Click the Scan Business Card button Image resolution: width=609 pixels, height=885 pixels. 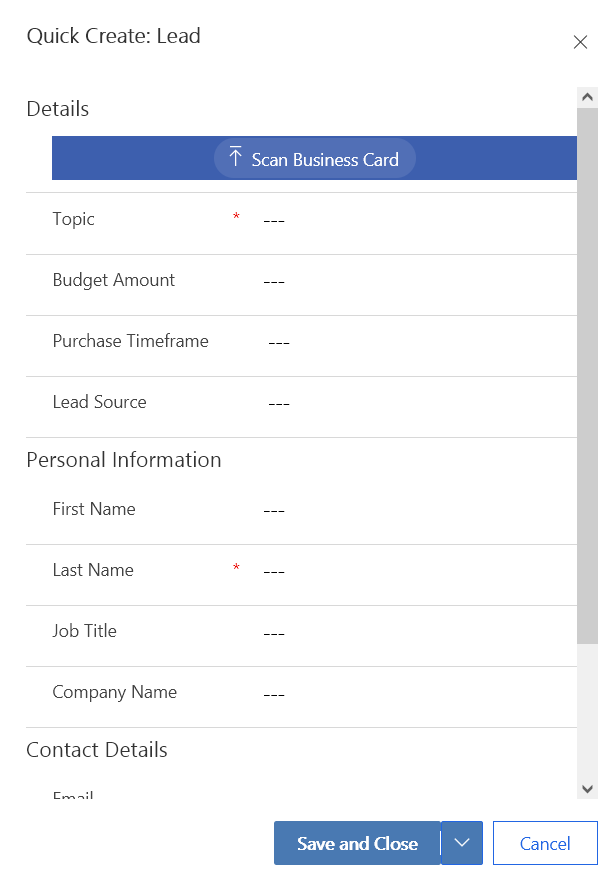pos(315,159)
